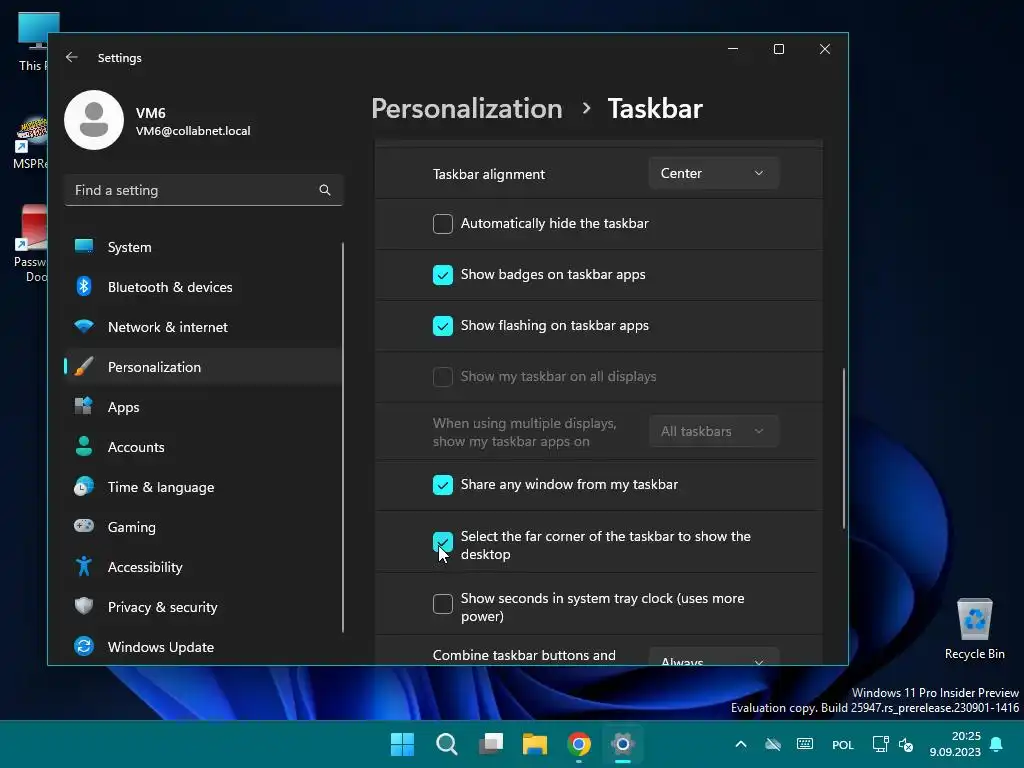Open the Apps settings category
Screen dimensions: 1024x768
click(203, 407)
